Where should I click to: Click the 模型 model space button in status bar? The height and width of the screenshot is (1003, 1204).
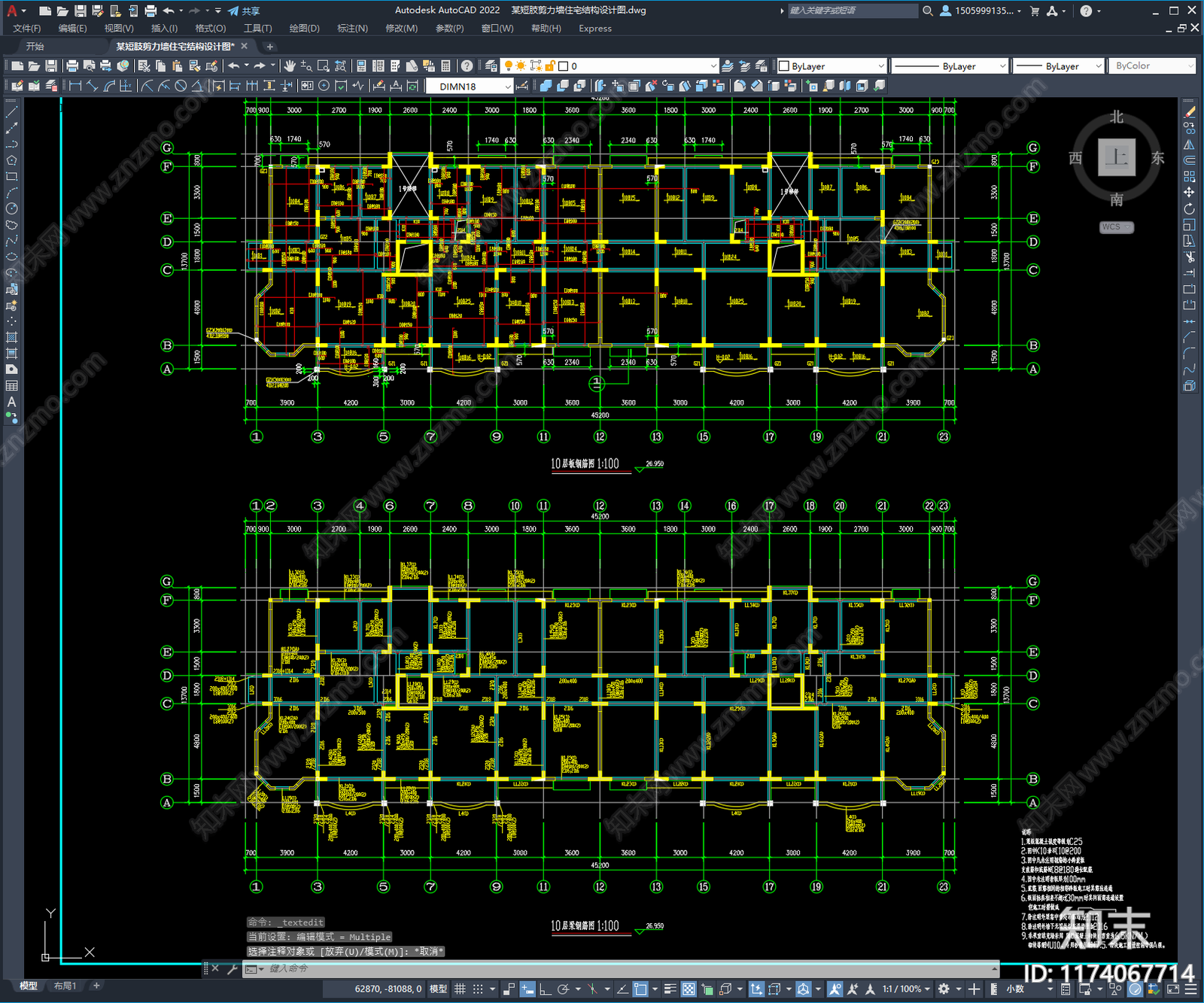tap(438, 989)
